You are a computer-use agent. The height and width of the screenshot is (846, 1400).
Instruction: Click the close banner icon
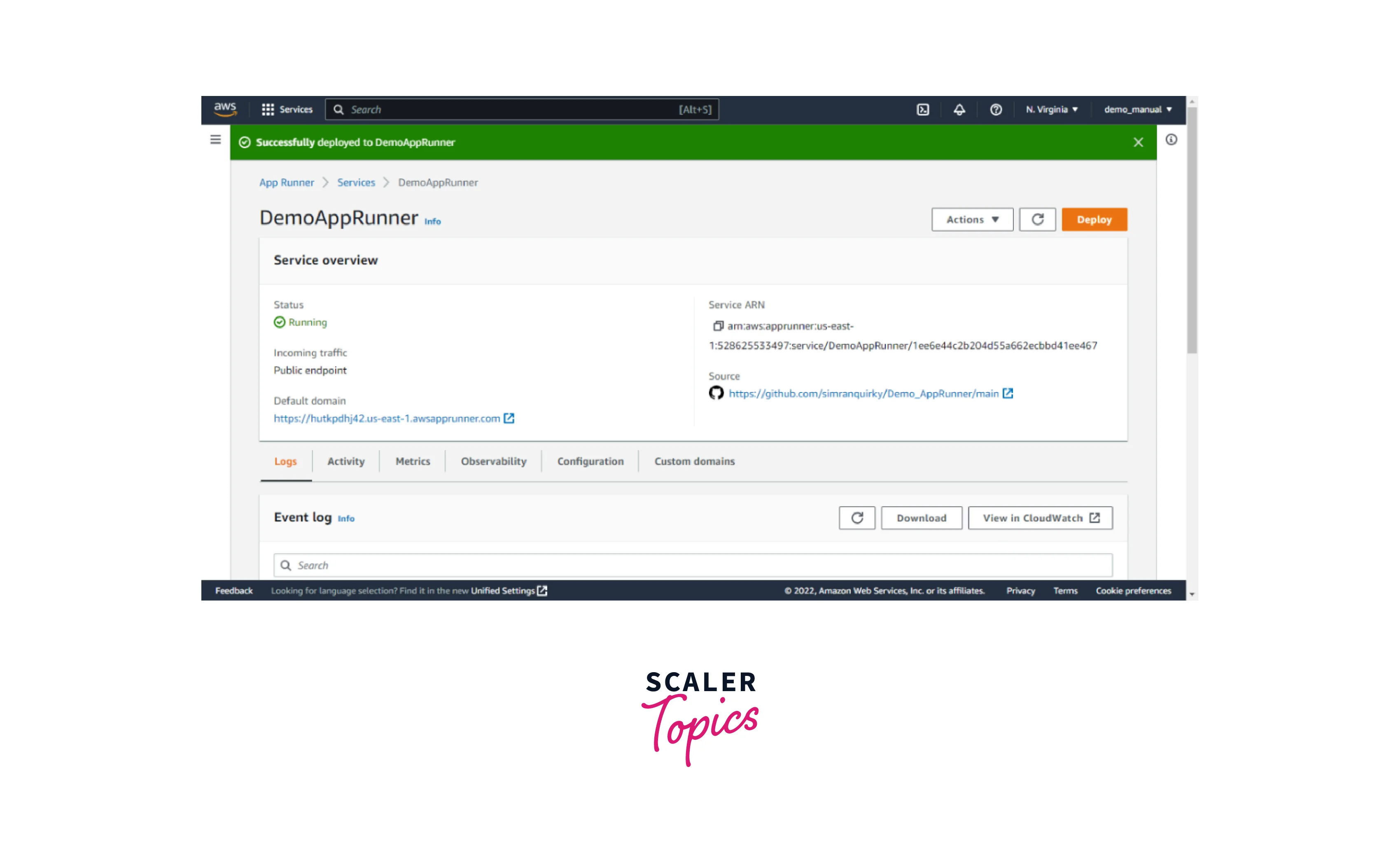[1138, 141]
